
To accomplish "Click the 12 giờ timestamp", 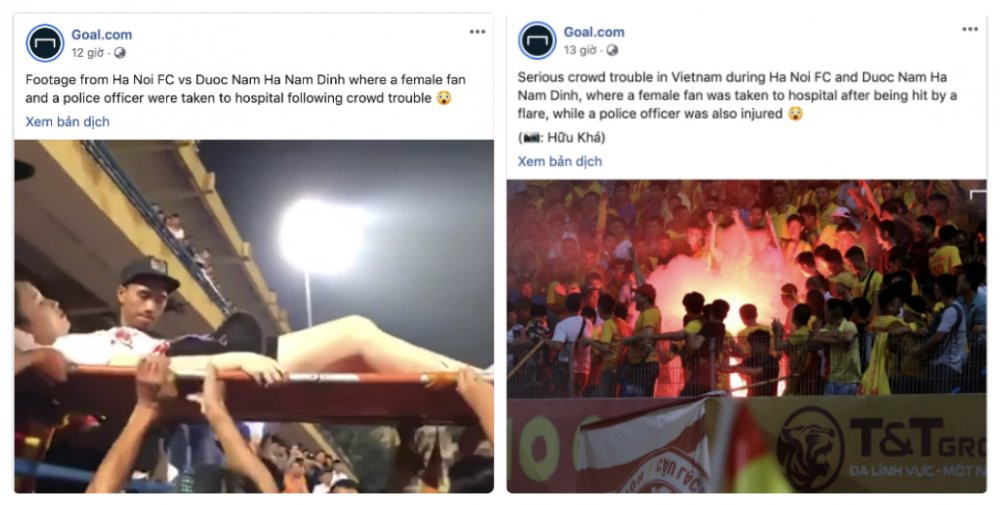I will pos(88,53).
